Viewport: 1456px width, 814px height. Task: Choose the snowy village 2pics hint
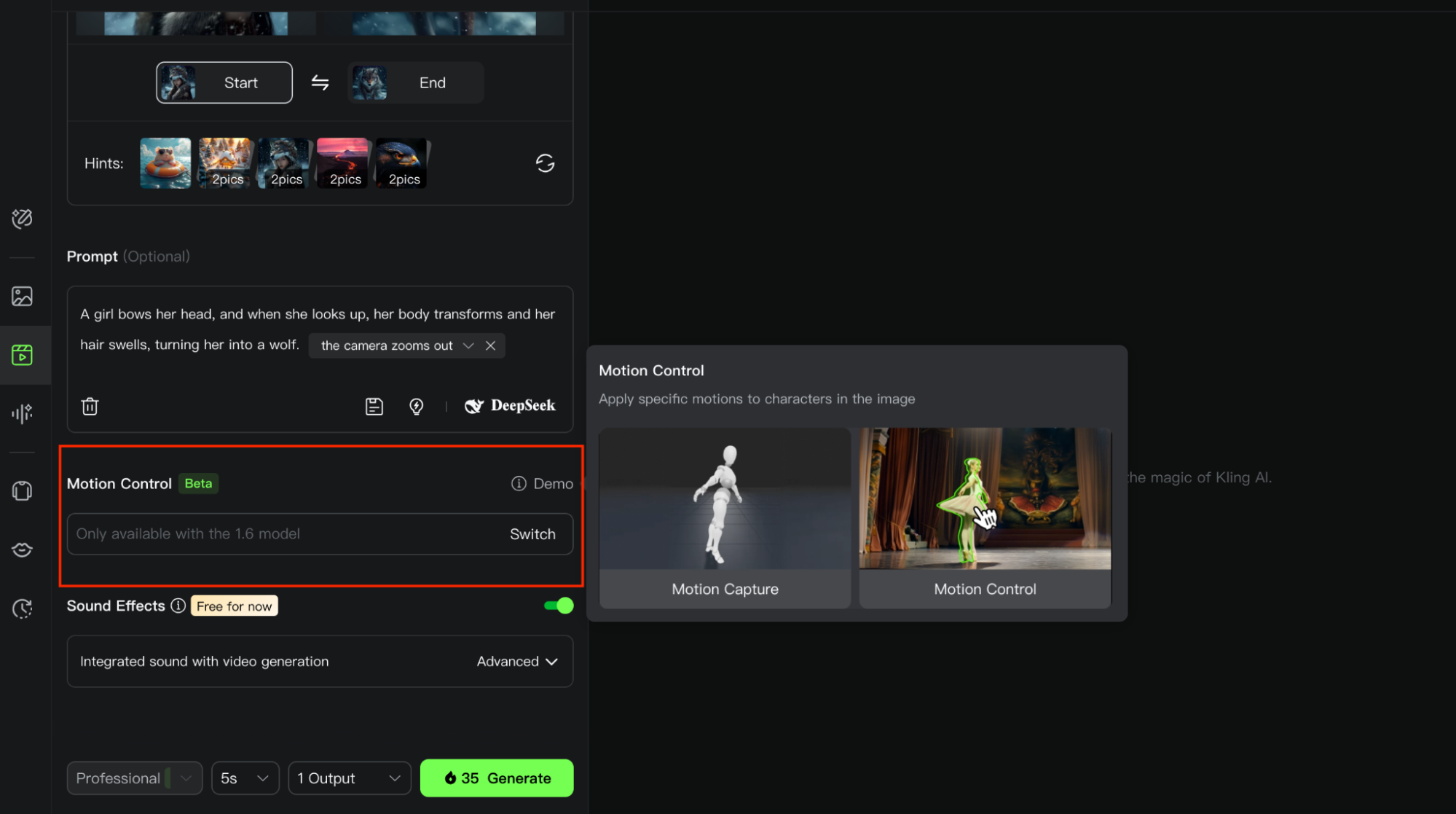225,163
